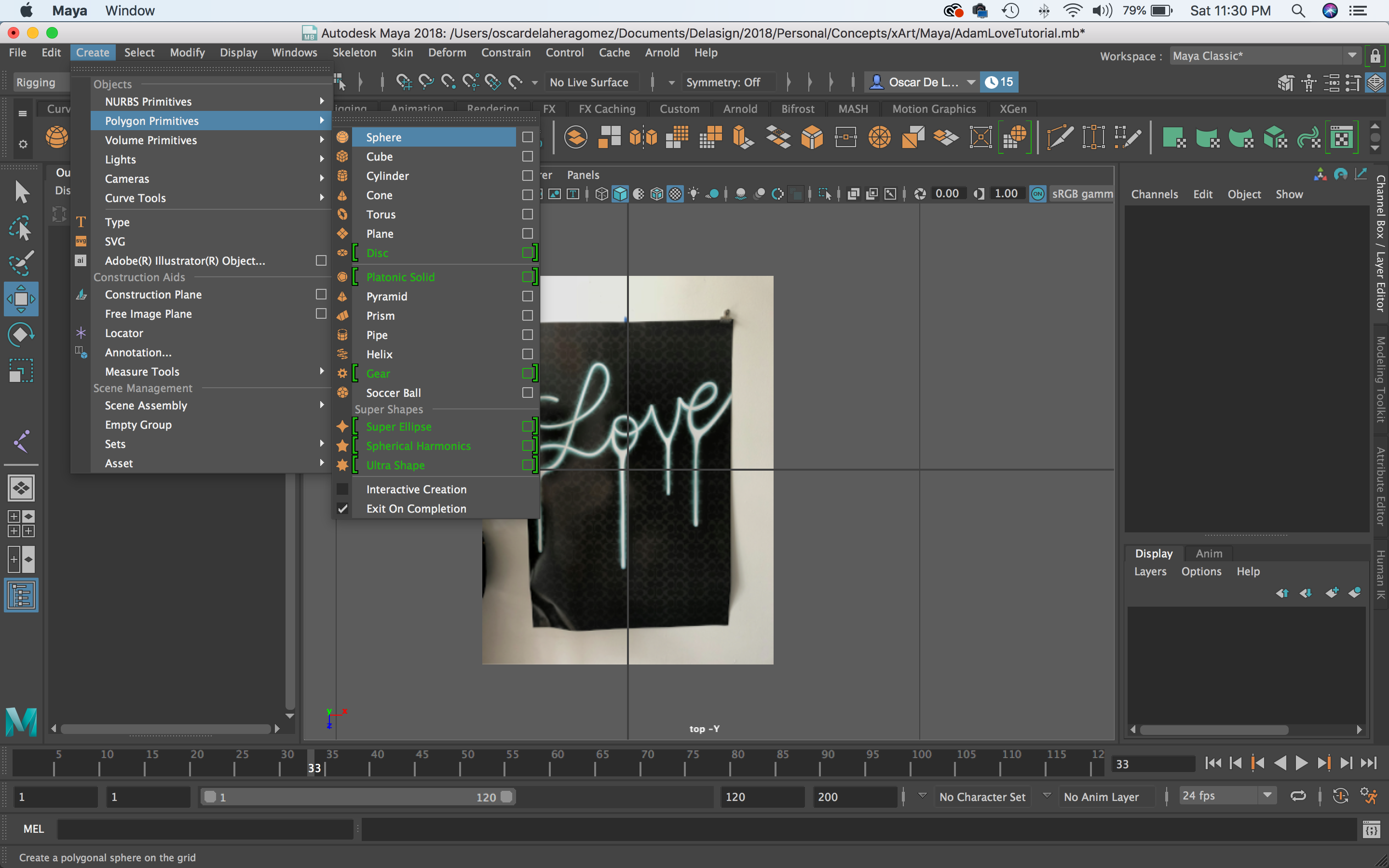Viewport: 1389px width, 868px height.
Task: Click the MEL command input field
Action: (x=205, y=829)
